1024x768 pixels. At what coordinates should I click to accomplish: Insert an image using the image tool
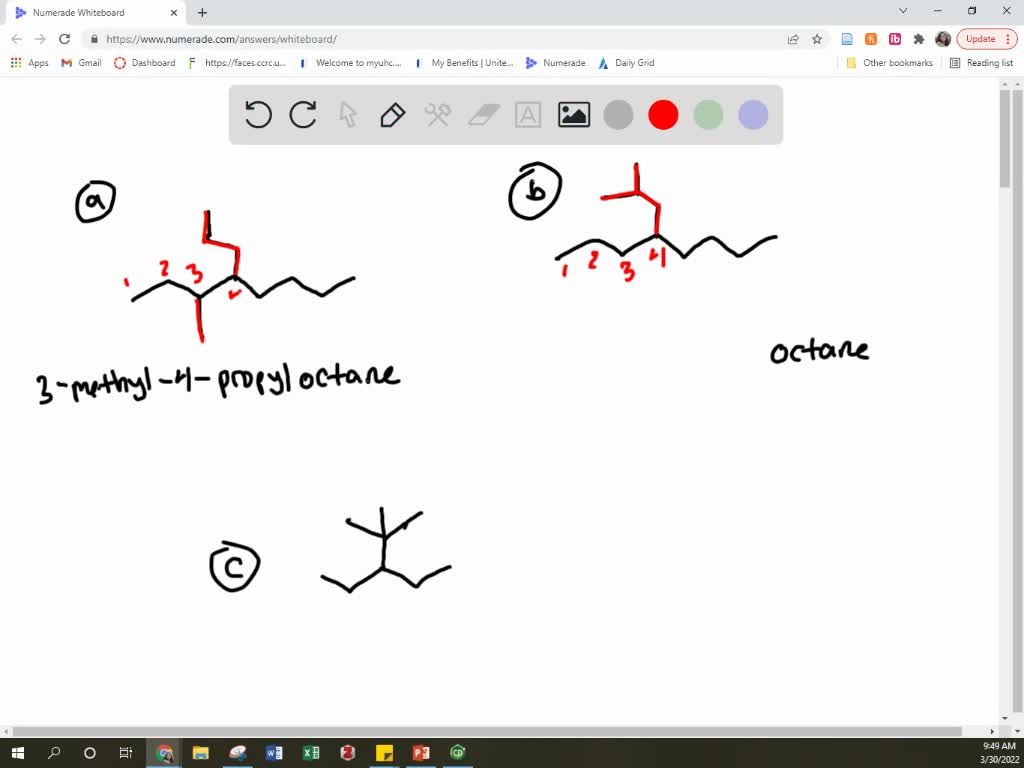[573, 114]
